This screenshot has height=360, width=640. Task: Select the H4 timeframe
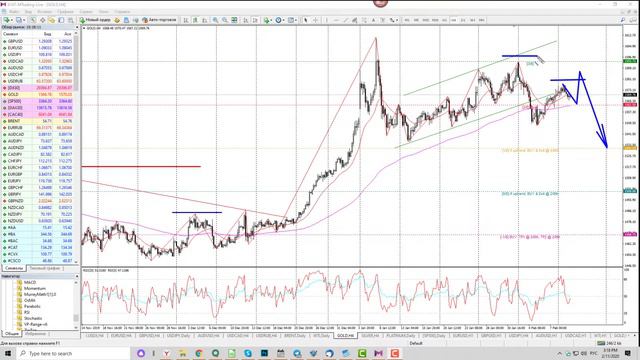pyautogui.click(x=453, y=20)
